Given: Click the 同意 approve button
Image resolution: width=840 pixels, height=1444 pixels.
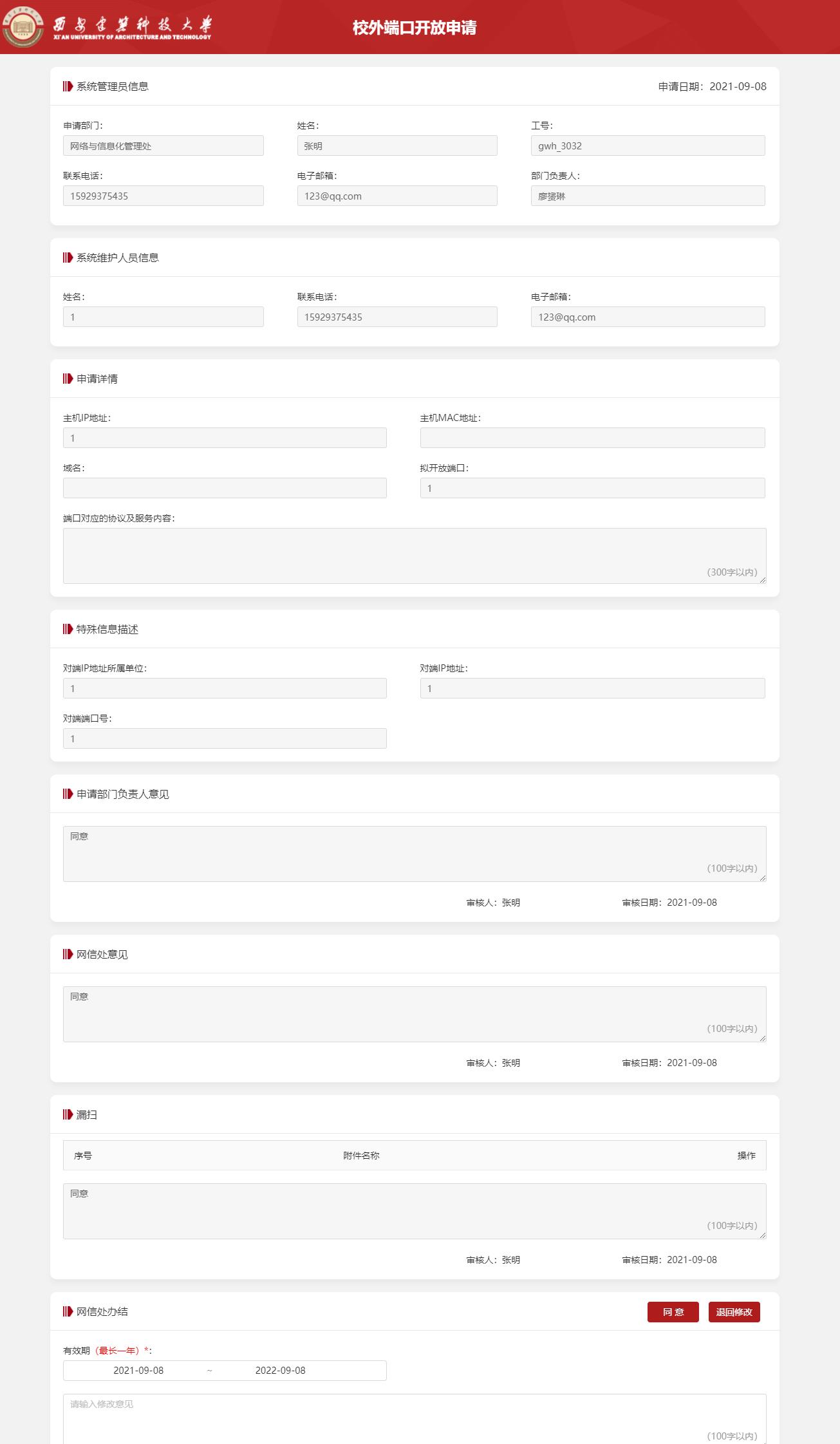Looking at the screenshot, I should 673,1311.
